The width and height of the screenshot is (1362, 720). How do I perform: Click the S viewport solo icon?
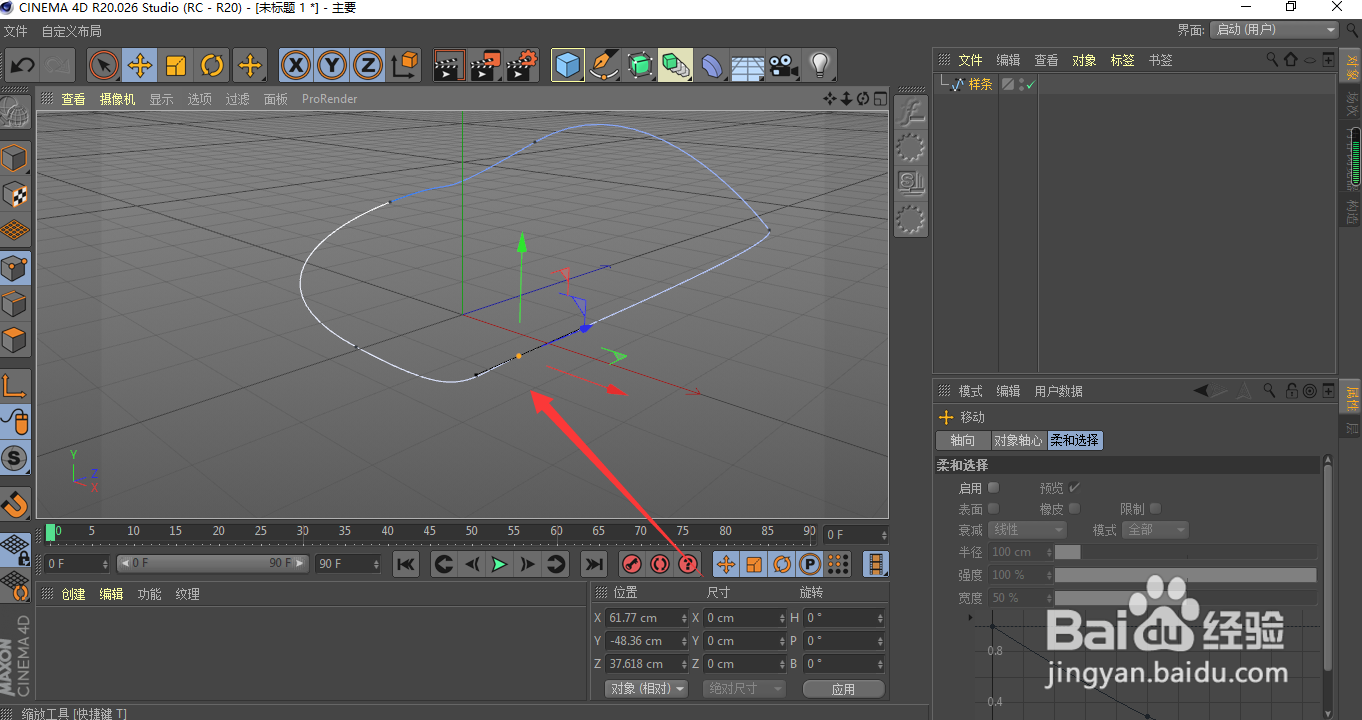[x=15, y=459]
